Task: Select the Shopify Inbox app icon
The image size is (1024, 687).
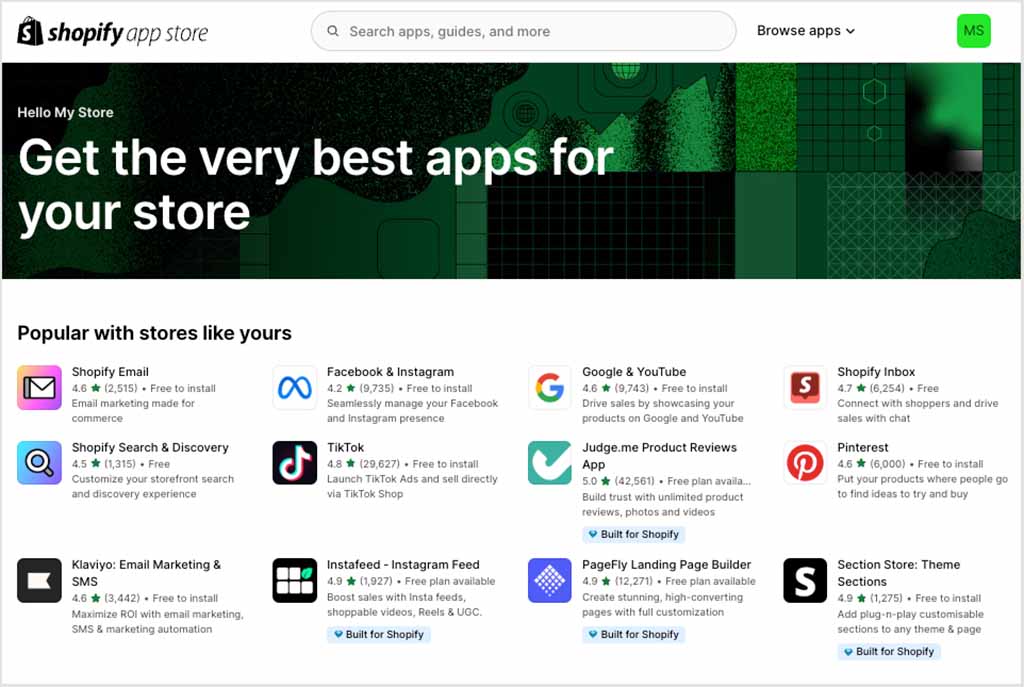Action: tap(805, 388)
